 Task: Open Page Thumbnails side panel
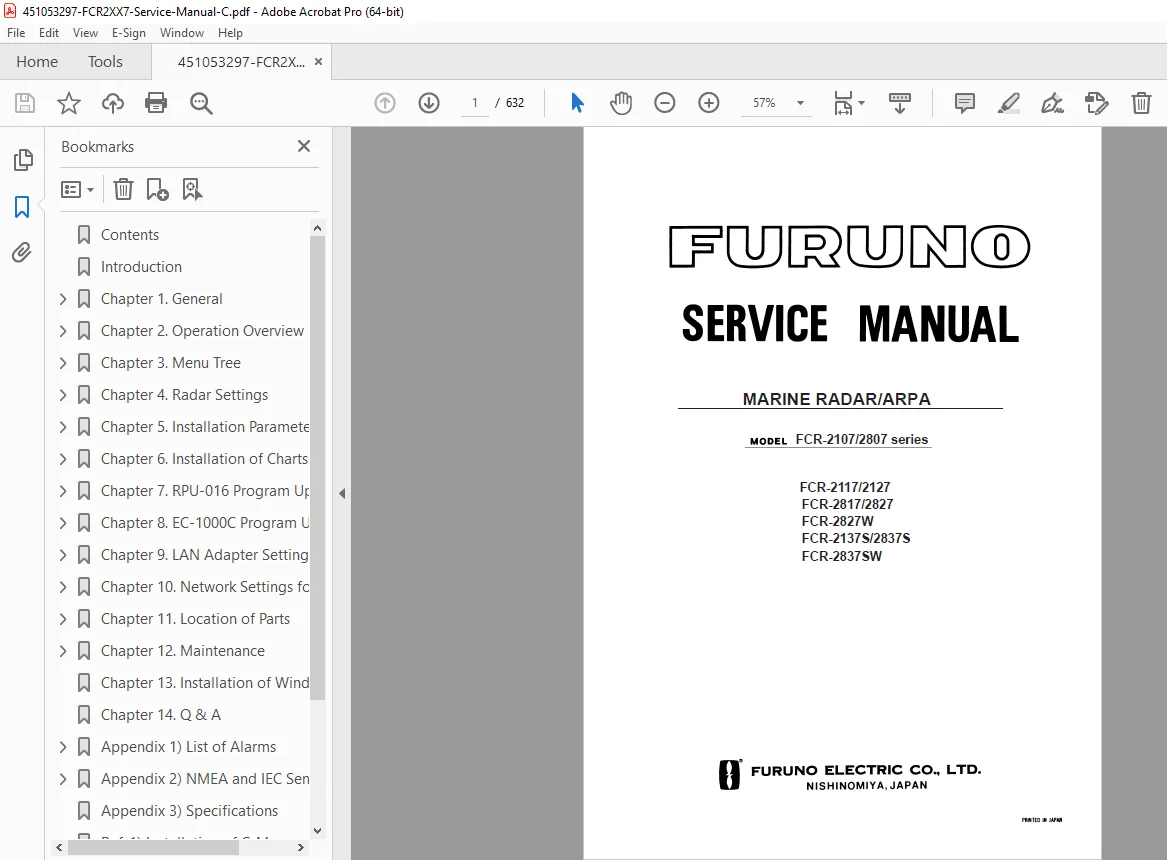(23, 160)
